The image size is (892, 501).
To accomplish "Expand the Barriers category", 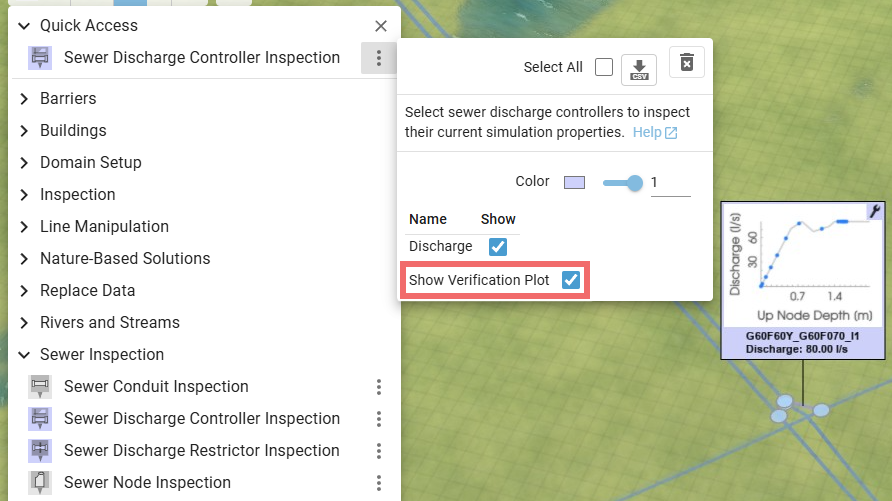I will 24,99.
